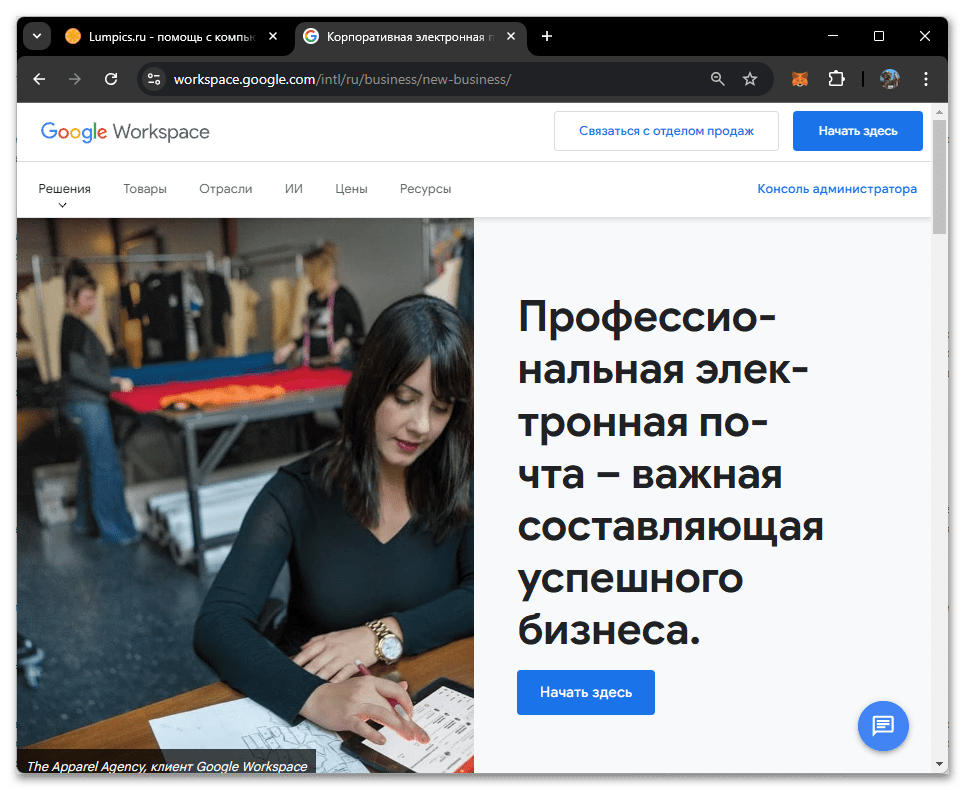Viewport: 965px width, 790px height.
Task: Click the headline Профессиональная электронная почта
Action: pos(670,474)
